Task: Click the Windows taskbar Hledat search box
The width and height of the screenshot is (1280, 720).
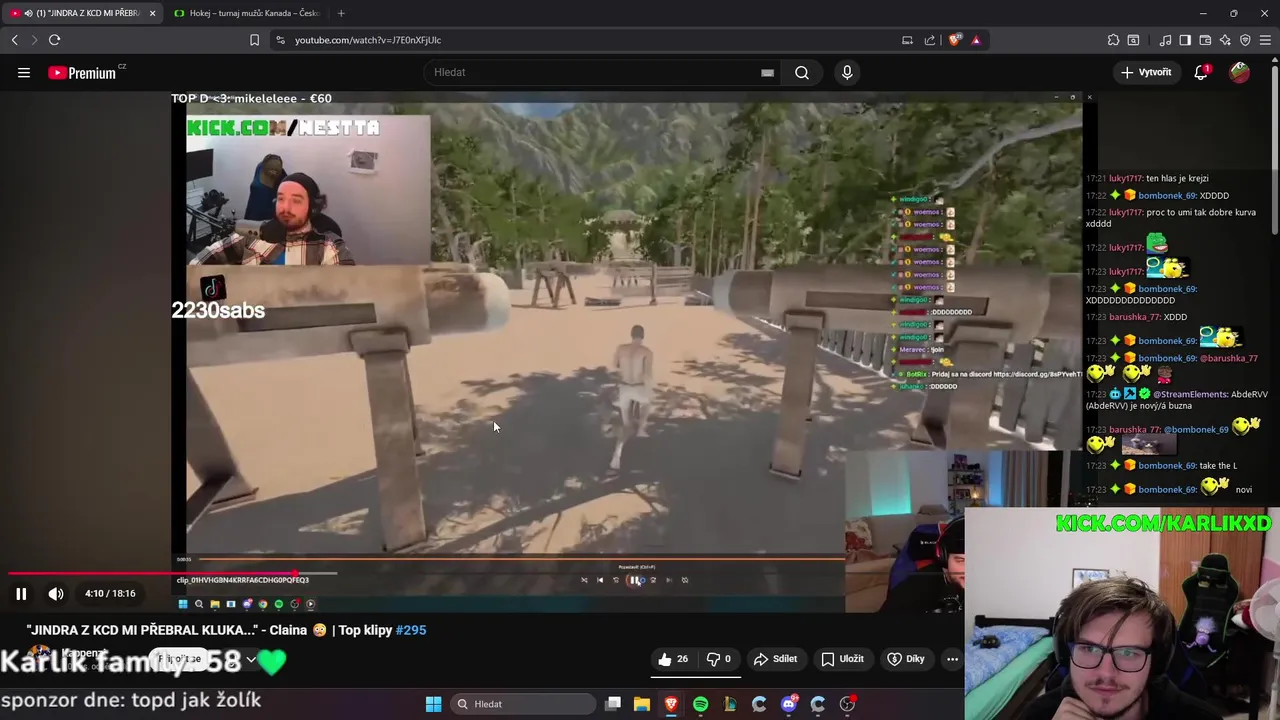Action: click(525, 704)
